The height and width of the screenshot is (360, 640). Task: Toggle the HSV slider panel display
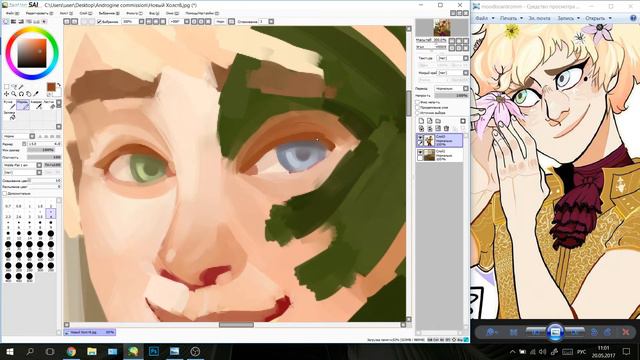21,22
